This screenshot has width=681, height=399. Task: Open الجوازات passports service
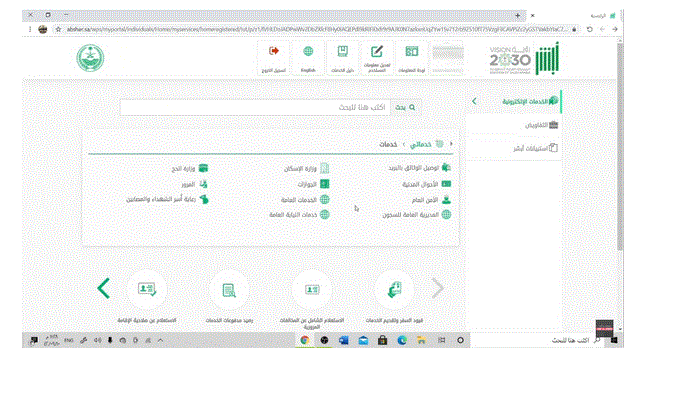pos(313,184)
